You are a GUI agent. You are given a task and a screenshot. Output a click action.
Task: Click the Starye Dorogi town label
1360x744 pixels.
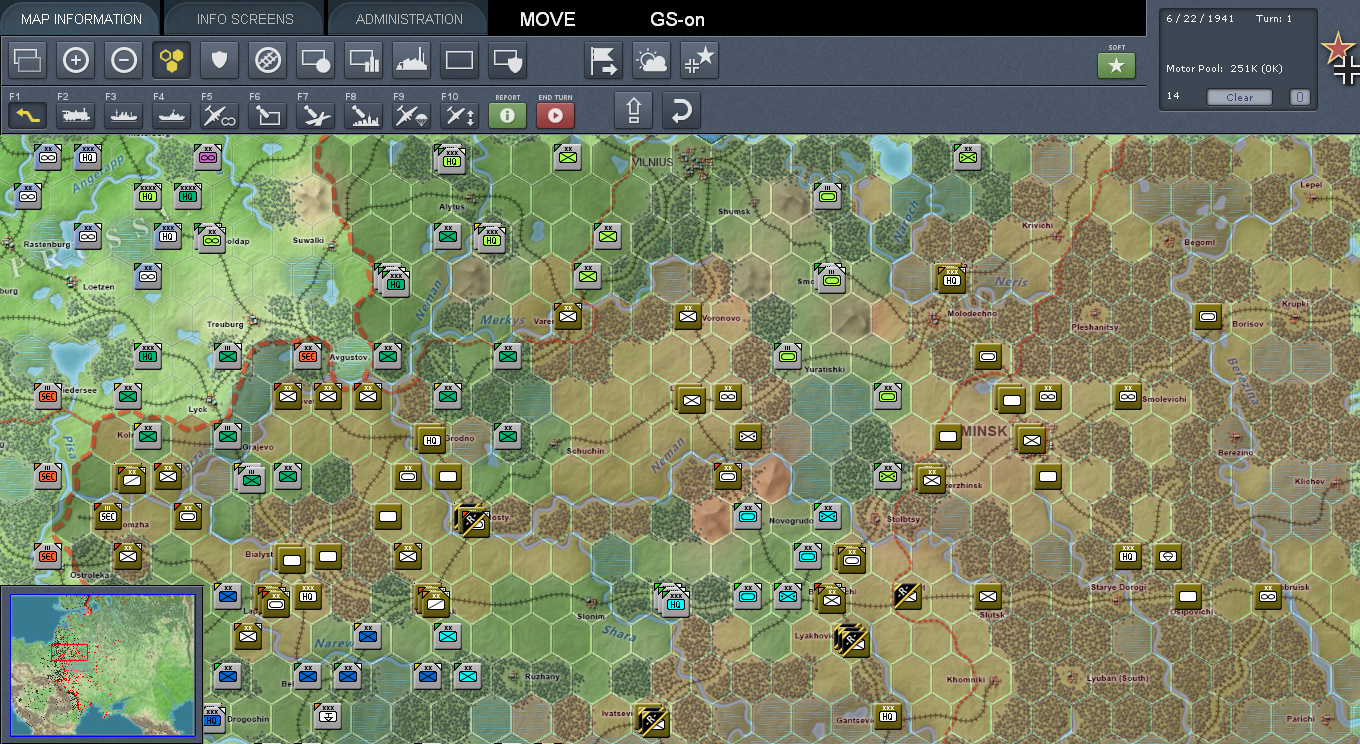coord(1118,587)
